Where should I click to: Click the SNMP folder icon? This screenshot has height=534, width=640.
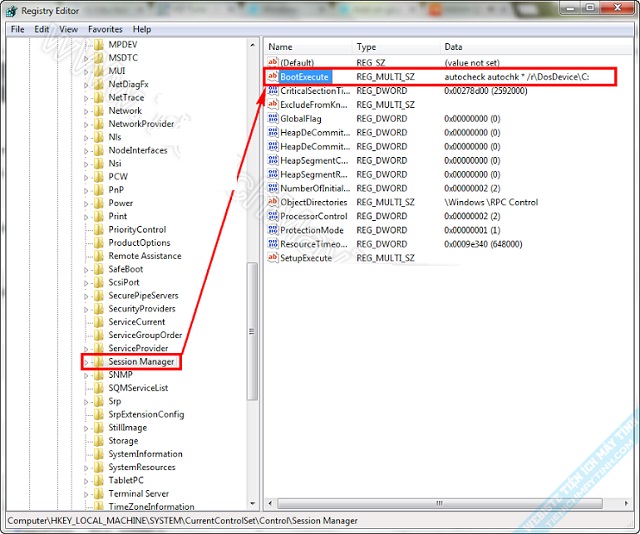coord(98,375)
